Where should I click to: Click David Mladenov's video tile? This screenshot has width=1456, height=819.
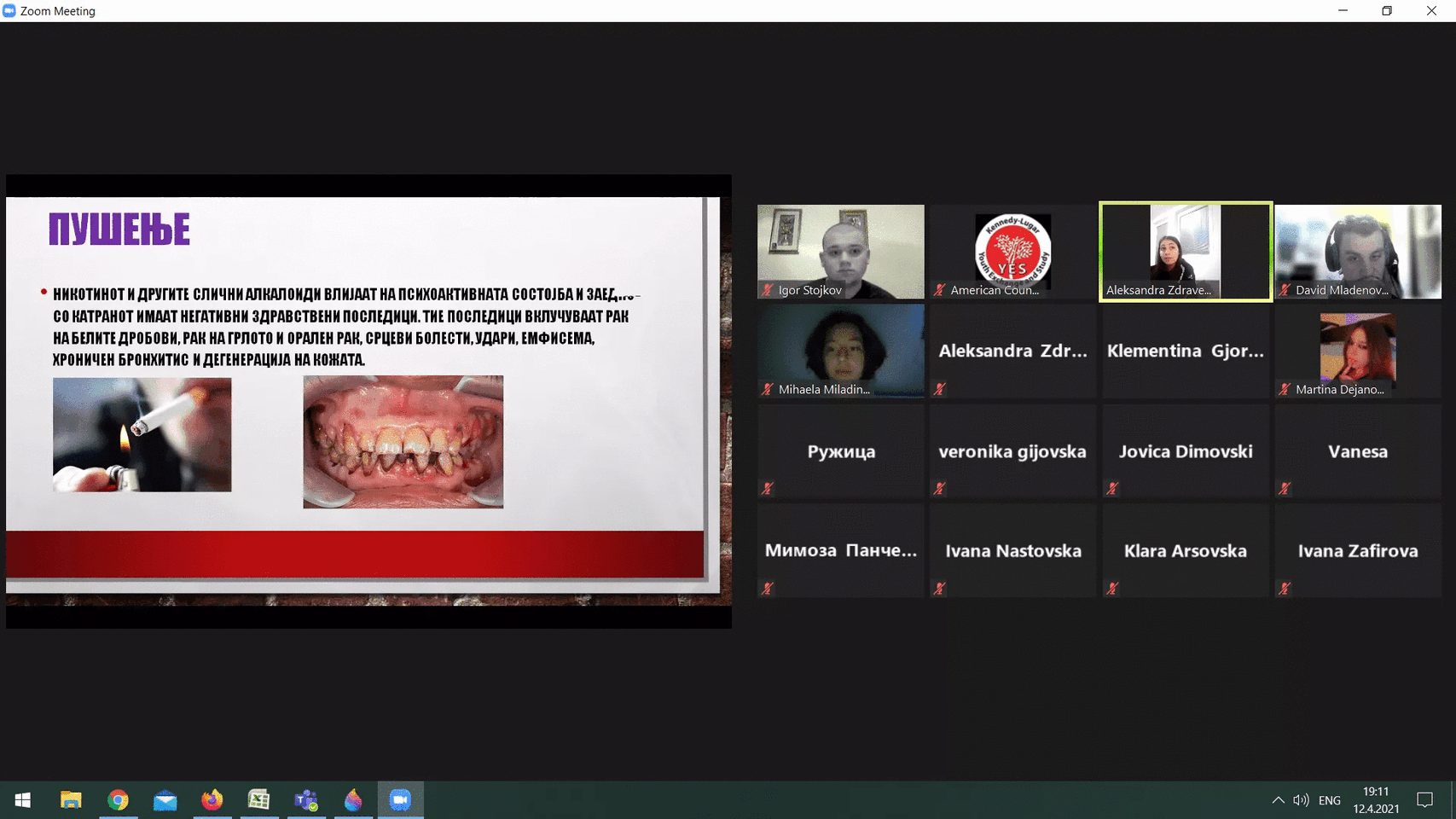click(1357, 251)
